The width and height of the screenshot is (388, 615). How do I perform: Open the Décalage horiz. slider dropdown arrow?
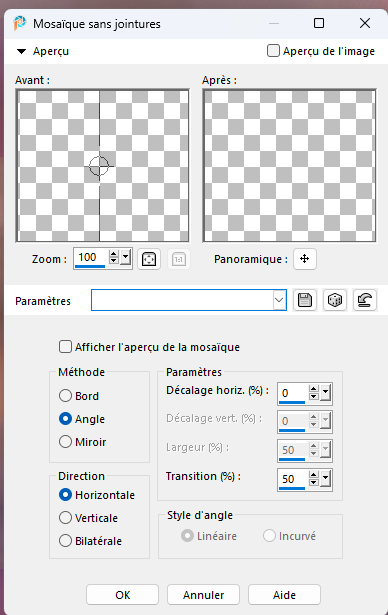click(x=325, y=392)
